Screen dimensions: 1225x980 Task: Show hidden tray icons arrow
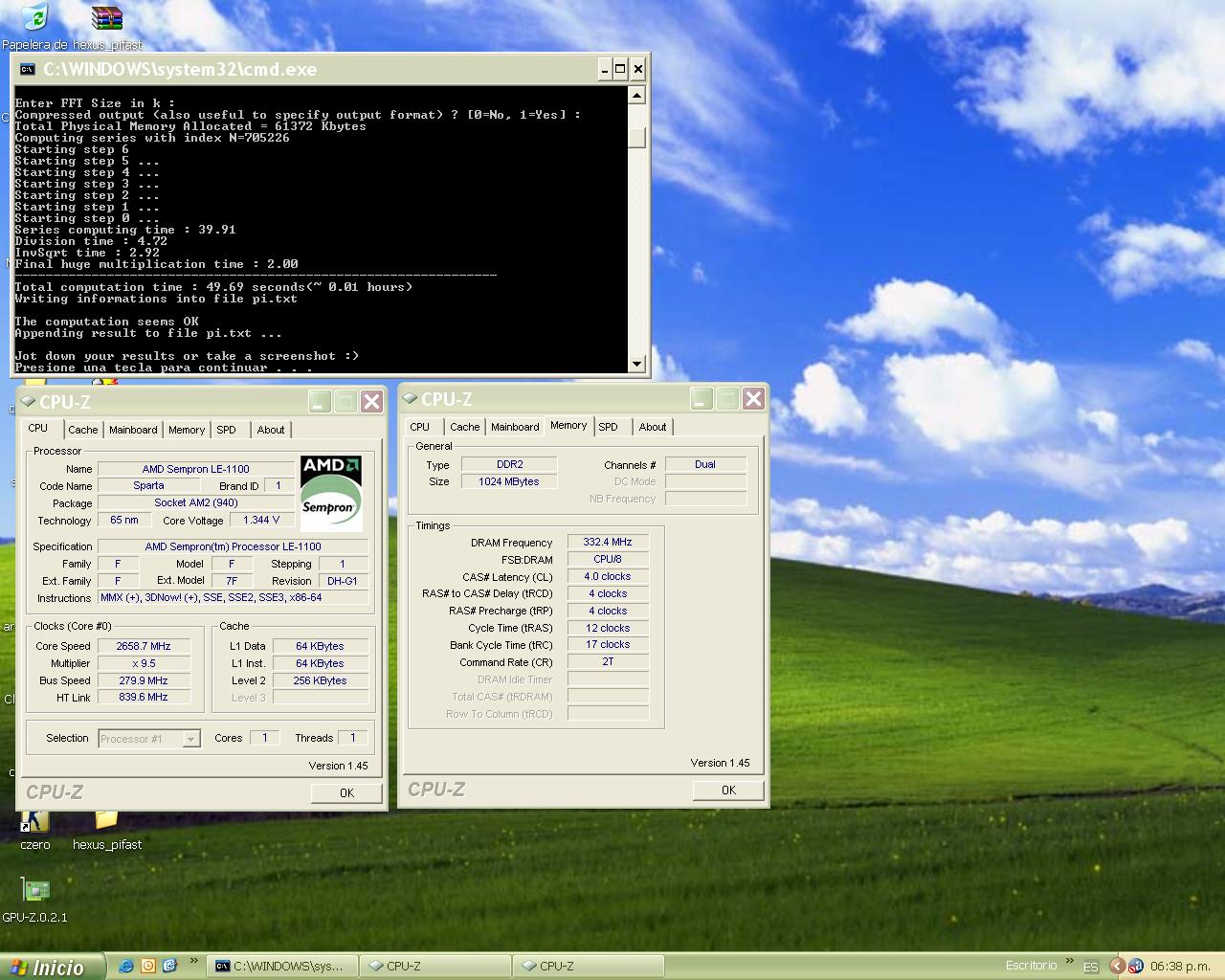coord(1117,967)
